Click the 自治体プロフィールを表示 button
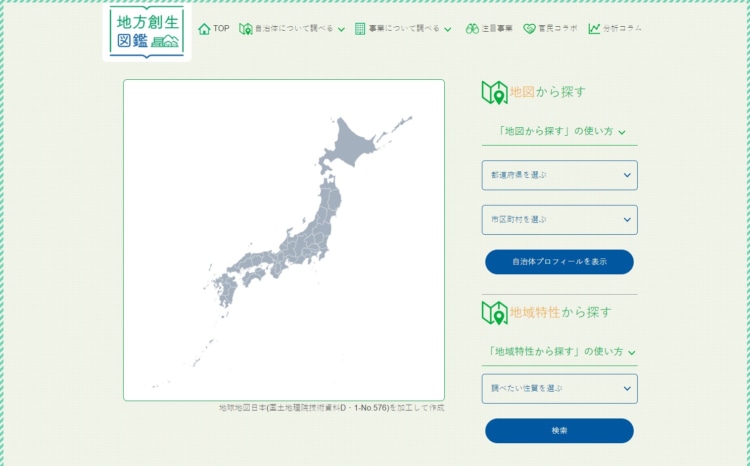 click(x=559, y=262)
